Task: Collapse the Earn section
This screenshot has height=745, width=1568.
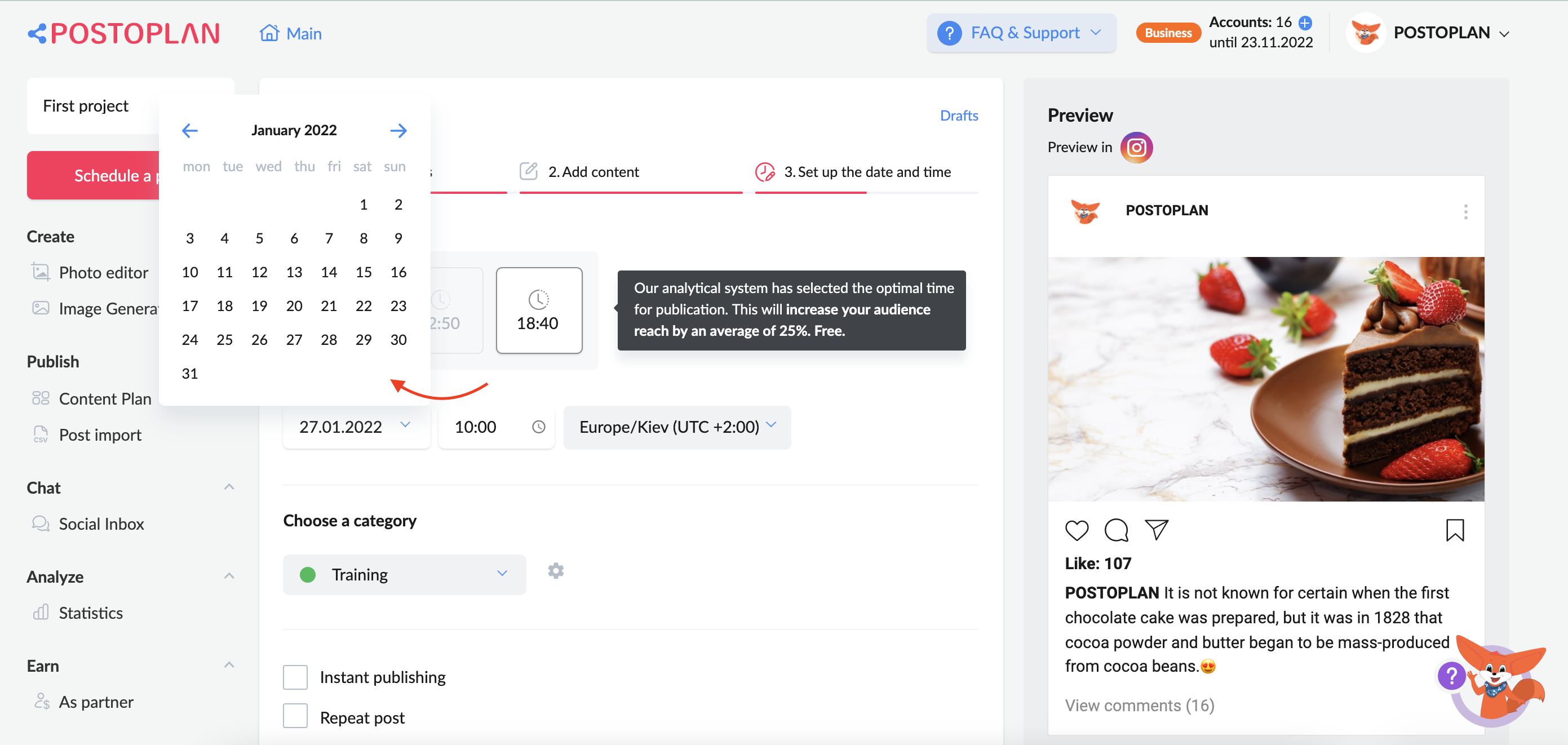Action: tap(229, 664)
